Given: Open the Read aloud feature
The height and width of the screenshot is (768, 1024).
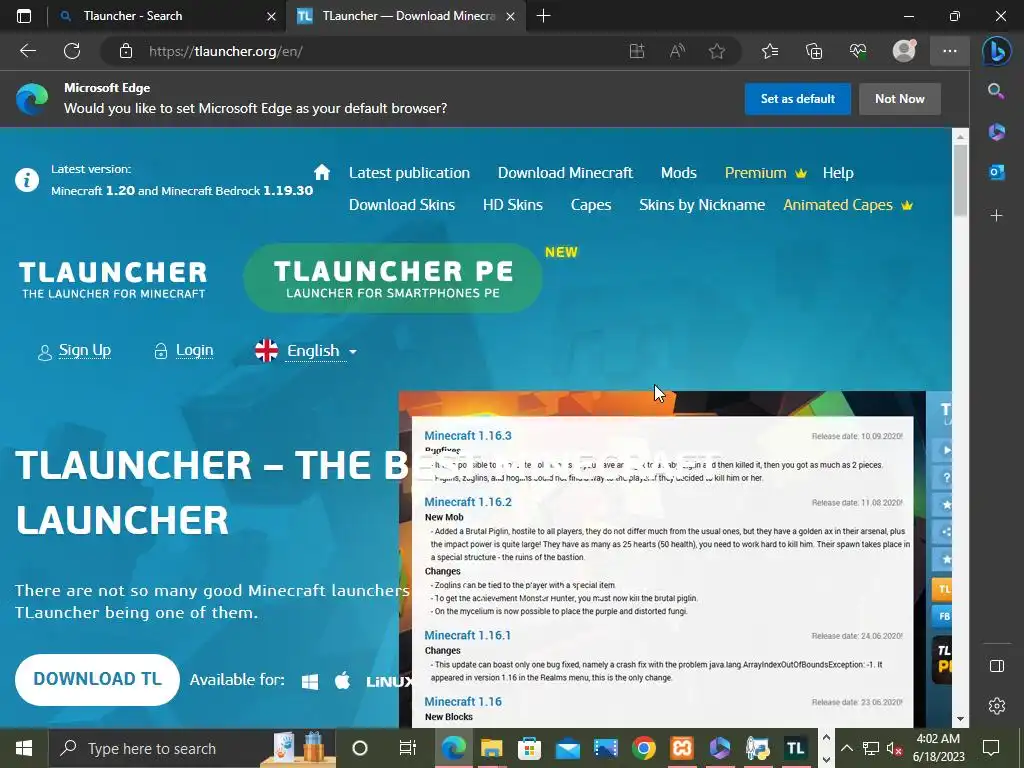Looking at the screenshot, I should [677, 51].
